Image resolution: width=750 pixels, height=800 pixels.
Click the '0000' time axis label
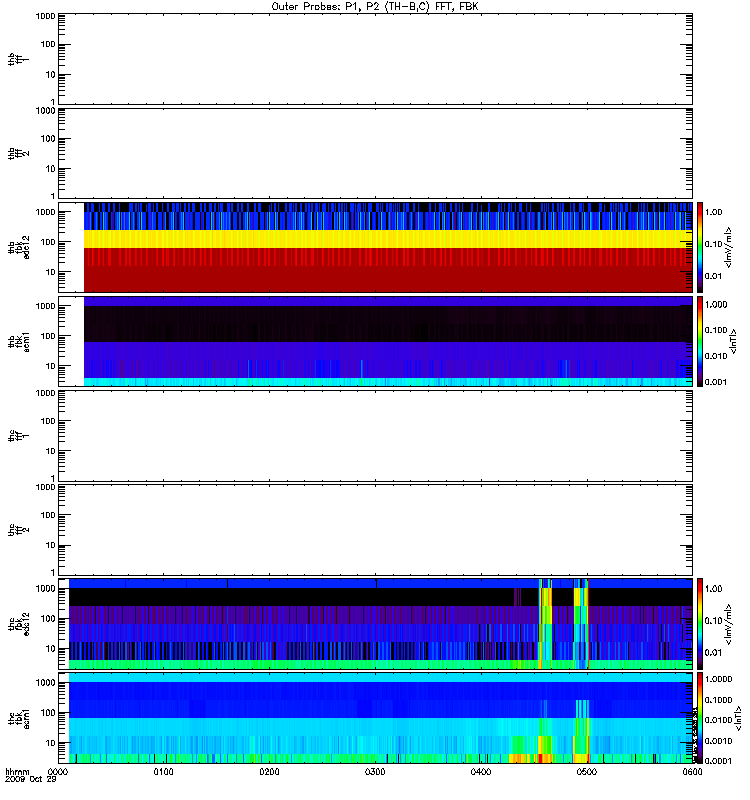[58, 771]
